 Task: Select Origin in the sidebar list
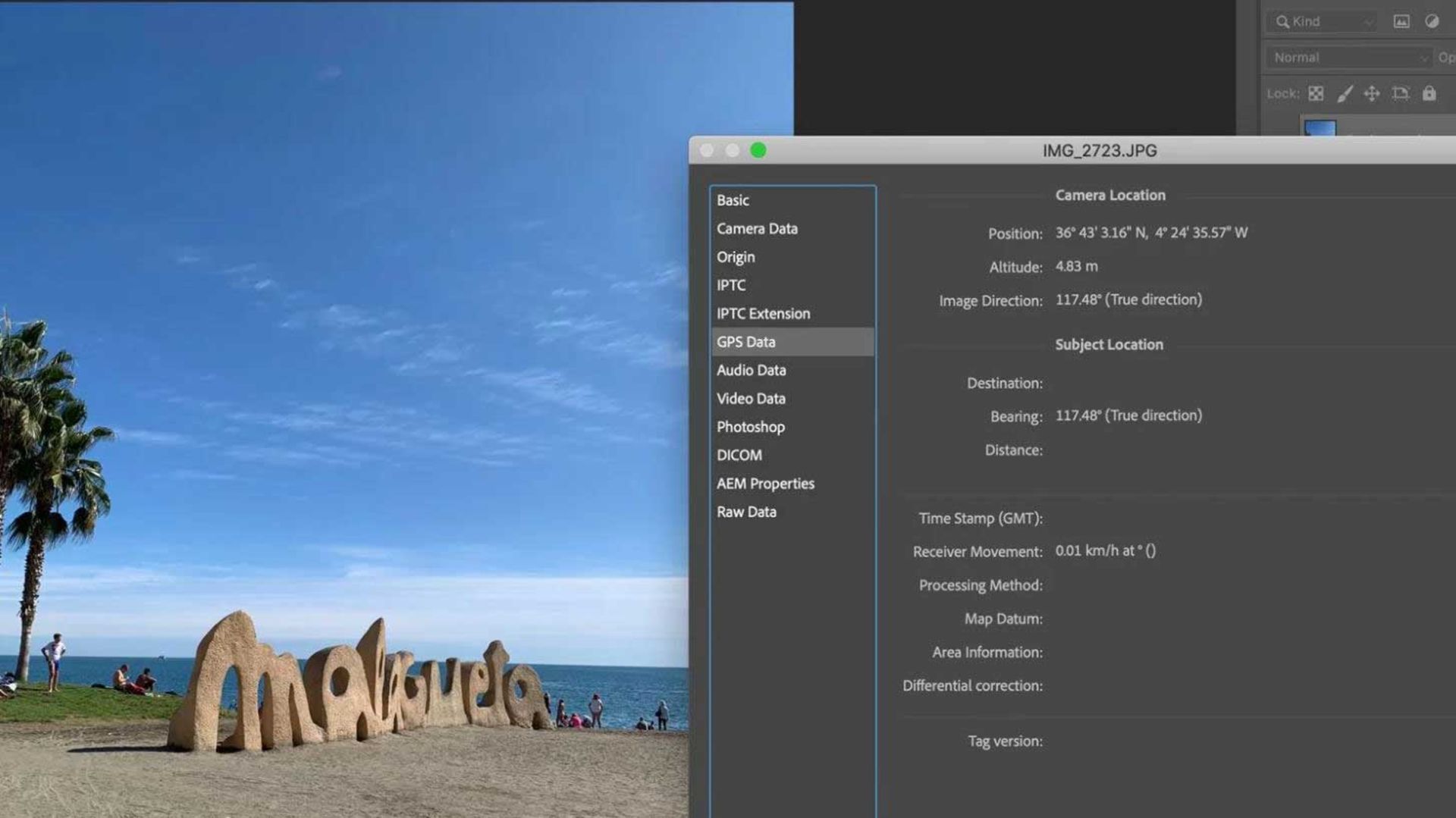[x=736, y=257]
